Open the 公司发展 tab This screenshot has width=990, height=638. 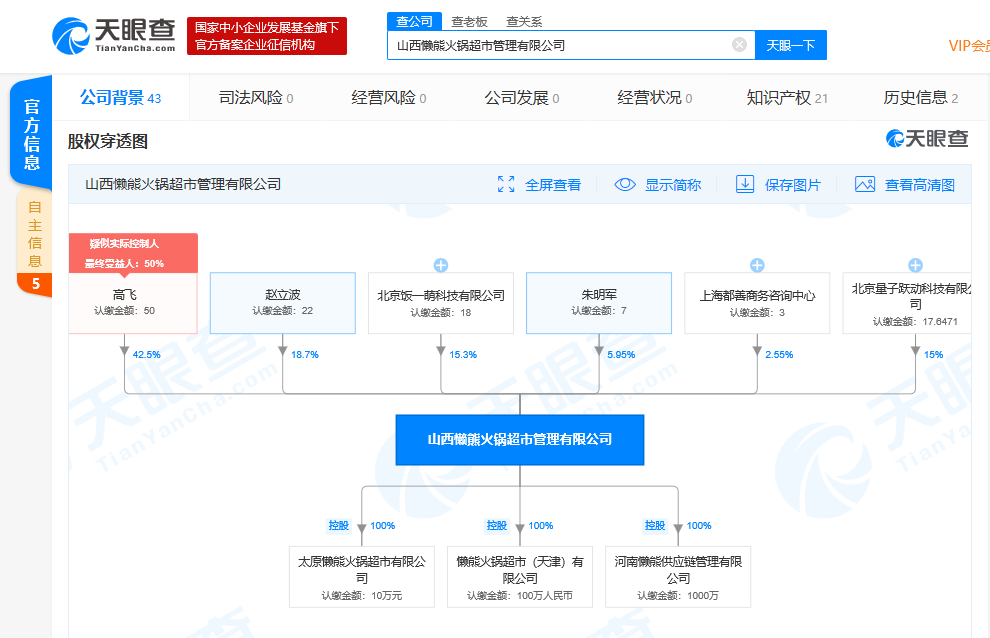(522, 98)
